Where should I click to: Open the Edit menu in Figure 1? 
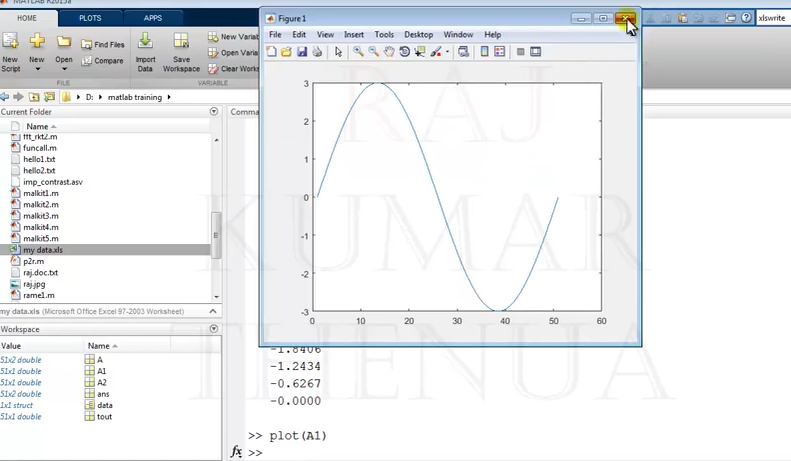299,34
